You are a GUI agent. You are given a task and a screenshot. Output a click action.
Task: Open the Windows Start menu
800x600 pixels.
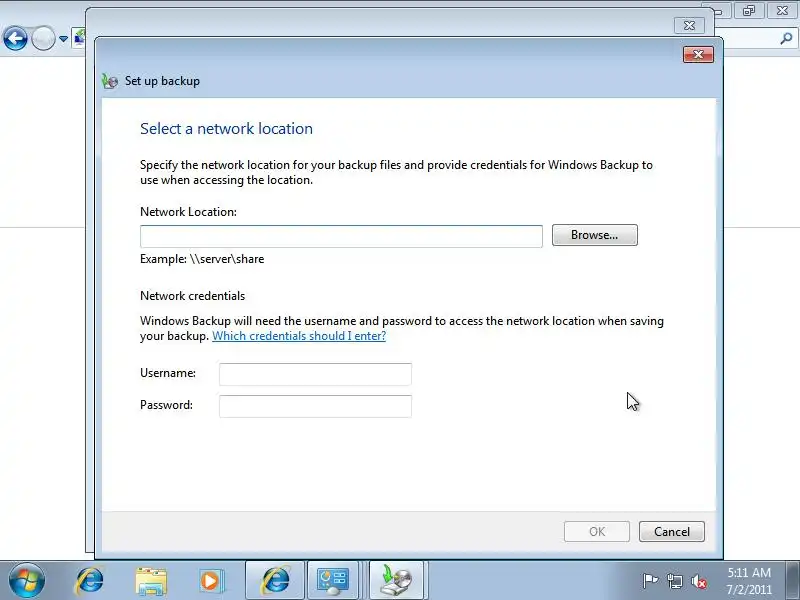point(27,581)
